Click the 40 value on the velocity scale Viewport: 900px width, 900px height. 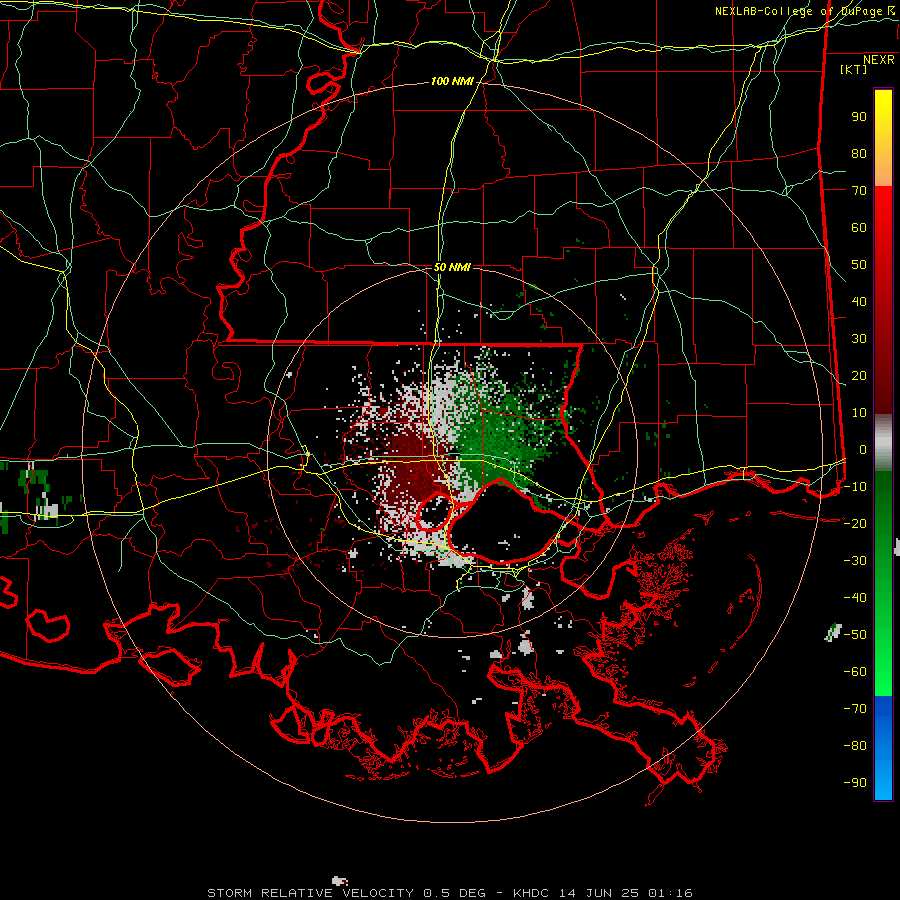coord(859,302)
